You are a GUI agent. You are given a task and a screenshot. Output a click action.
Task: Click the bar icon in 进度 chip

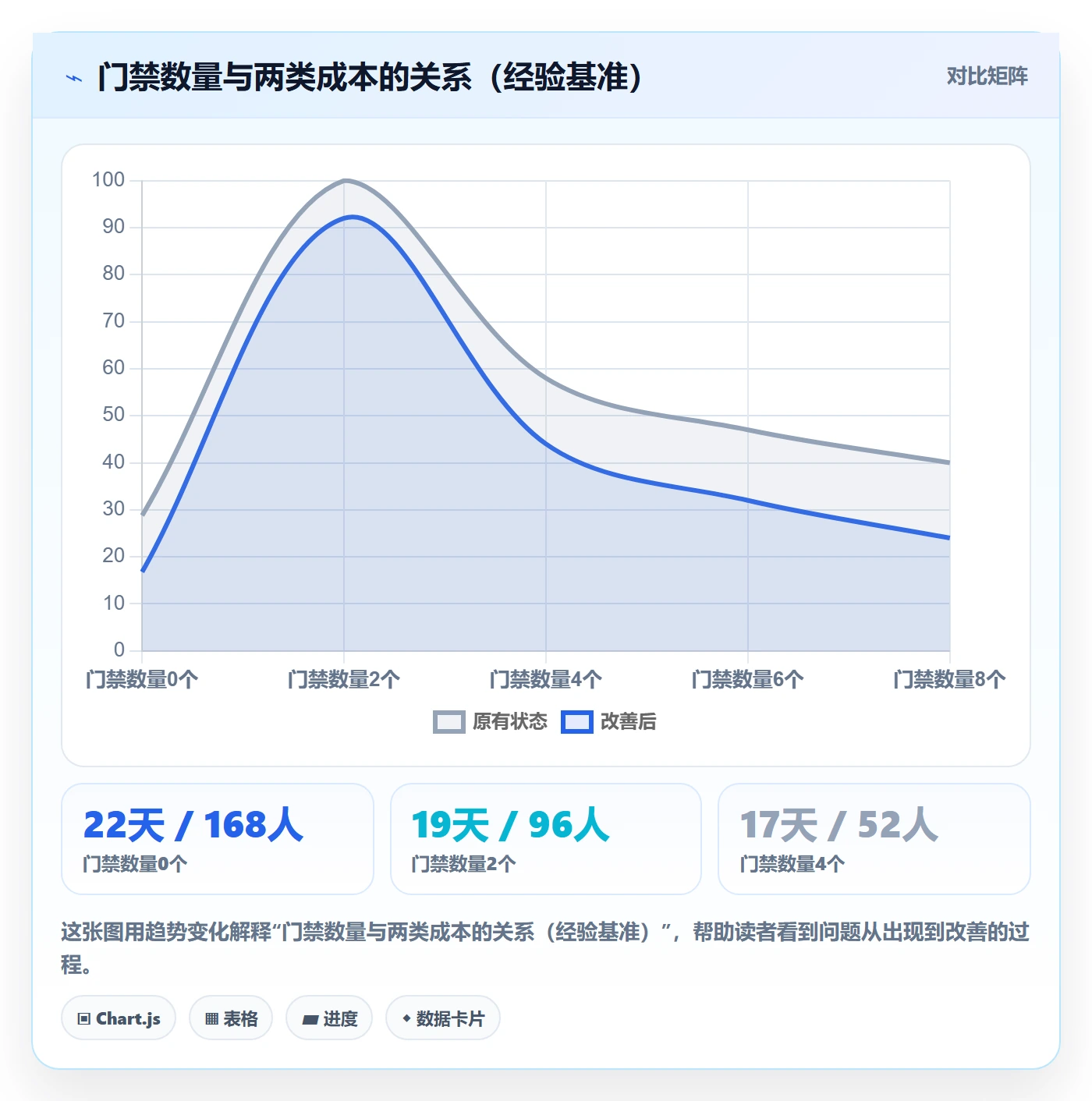click(x=310, y=1019)
